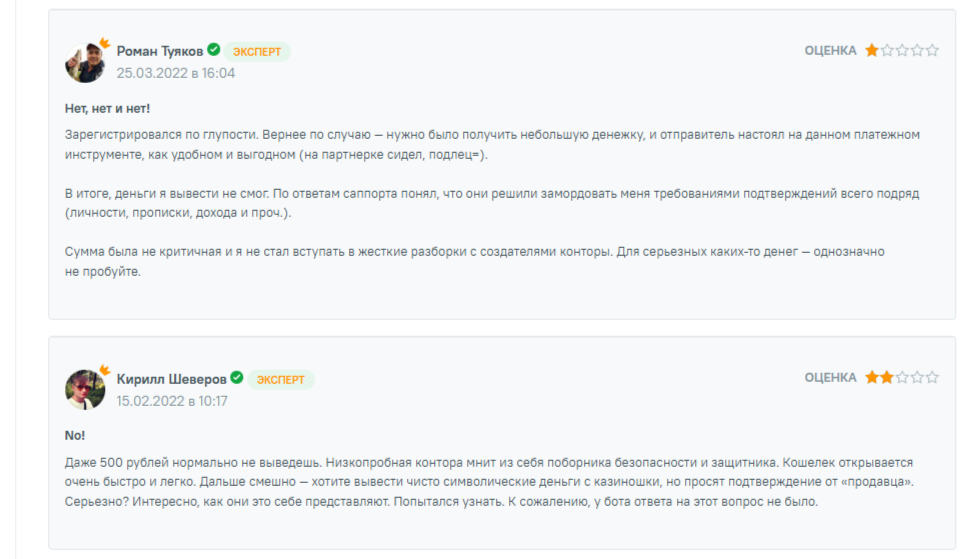Click the second filled star in Кирилл Шеверов's rating
This screenshot has width=962, height=559.
[x=887, y=377]
